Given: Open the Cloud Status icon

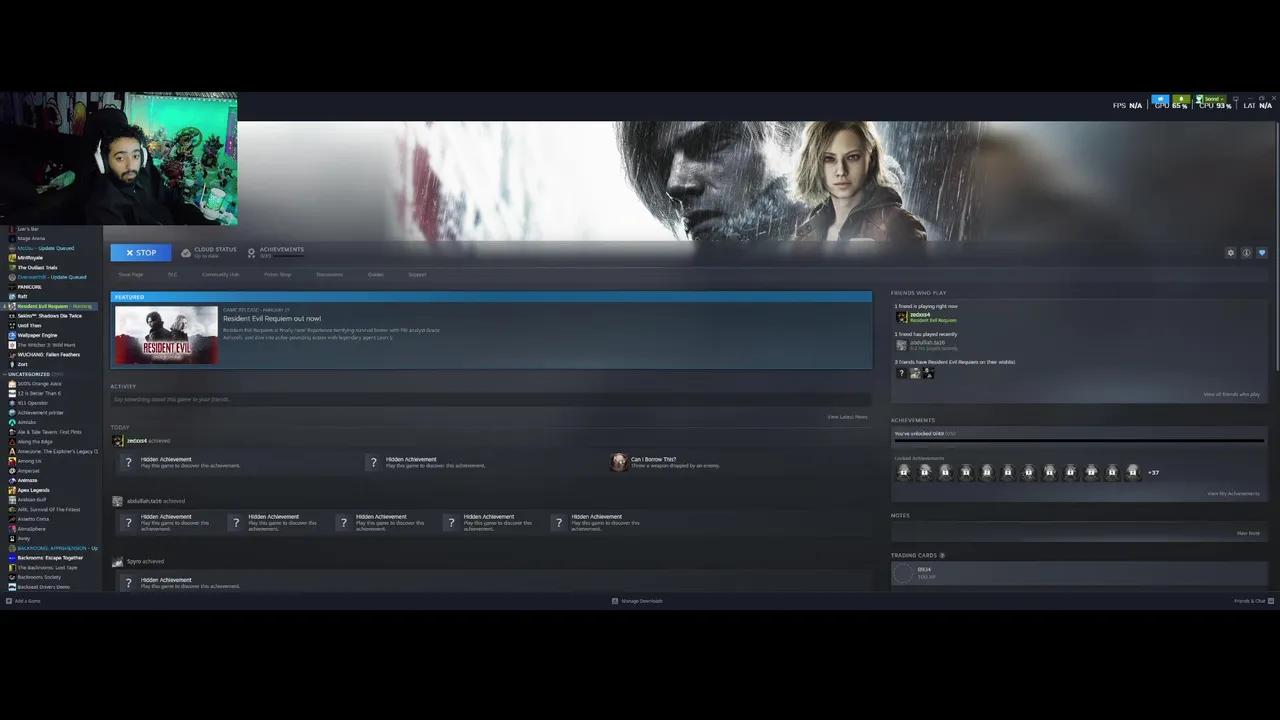Looking at the screenshot, I should pyautogui.click(x=186, y=253).
